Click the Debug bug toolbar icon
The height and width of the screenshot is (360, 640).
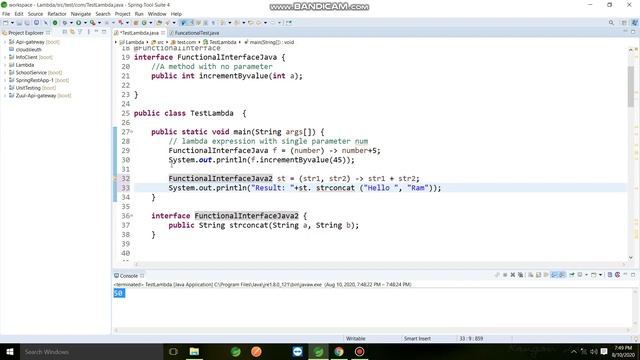point(64,23)
